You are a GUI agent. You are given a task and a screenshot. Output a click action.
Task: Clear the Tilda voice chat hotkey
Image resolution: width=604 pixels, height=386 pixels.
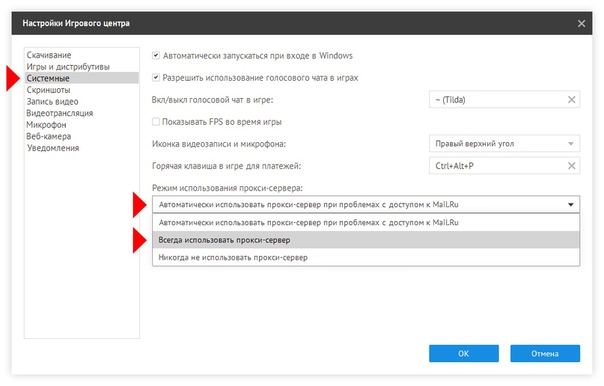(x=571, y=100)
